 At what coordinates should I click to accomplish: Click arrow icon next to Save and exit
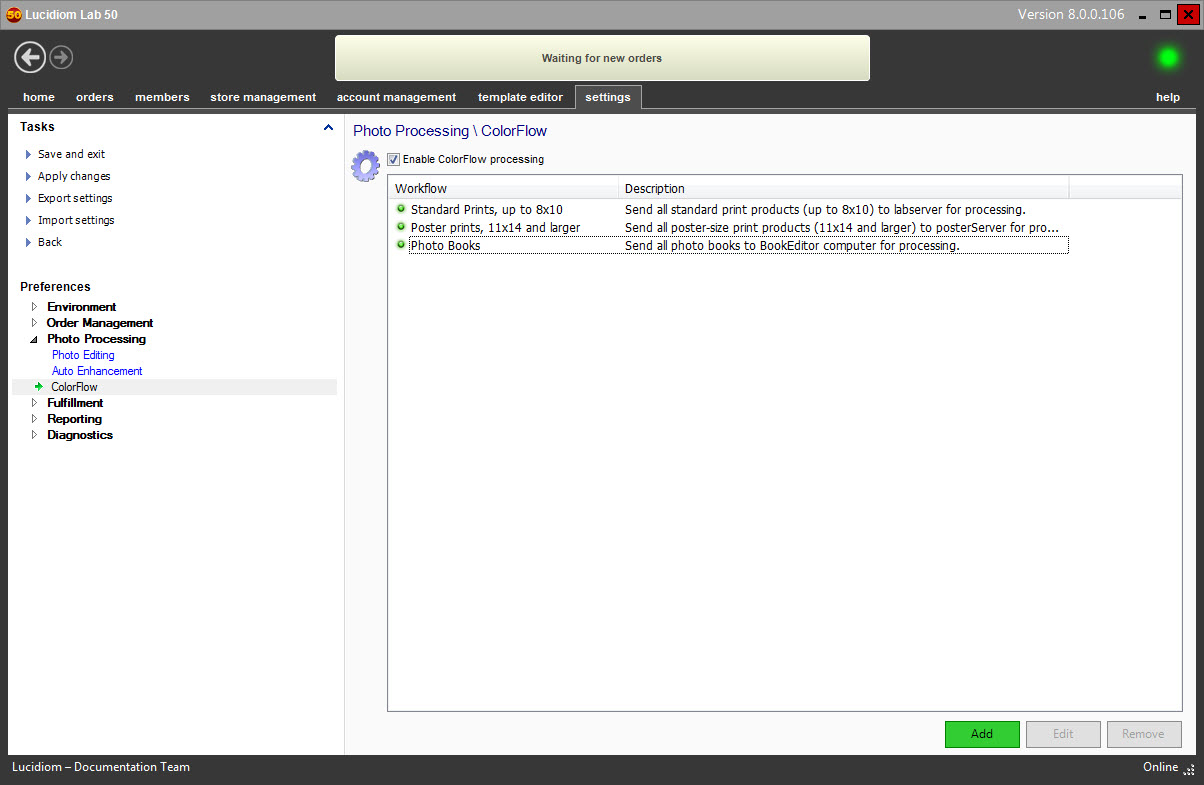coord(28,154)
